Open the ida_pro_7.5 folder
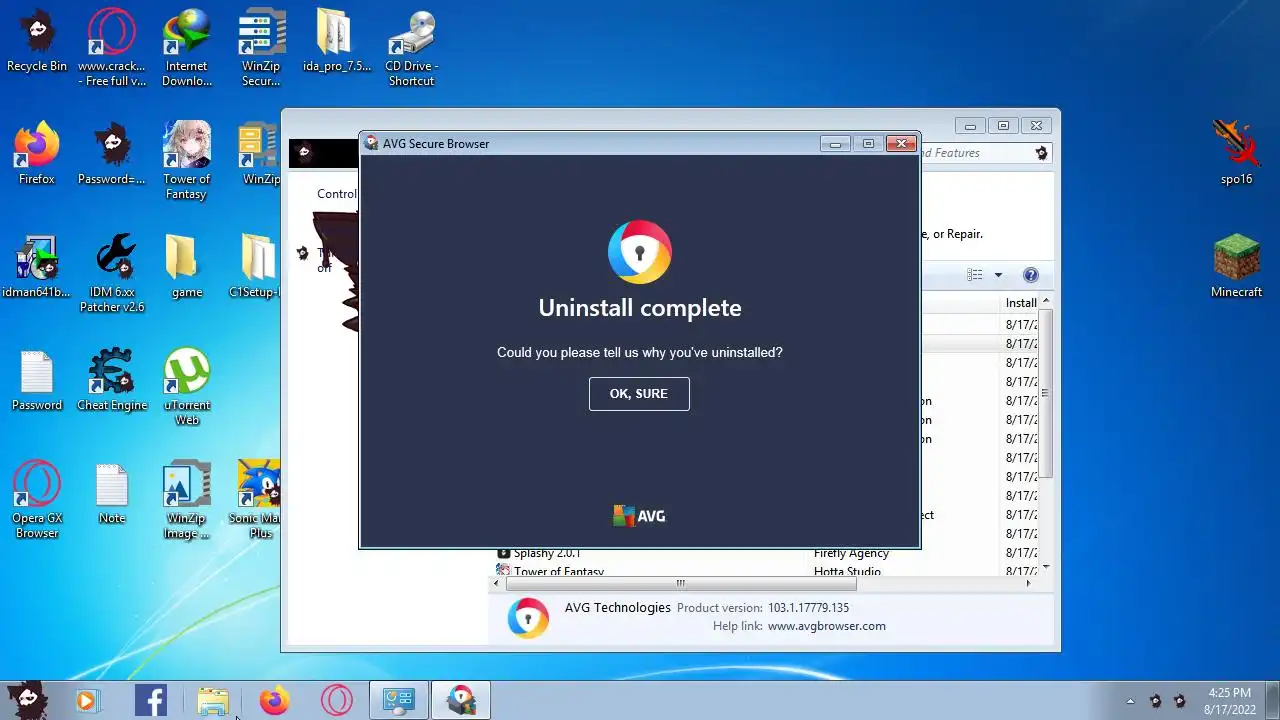The height and width of the screenshot is (720, 1280). (x=337, y=42)
